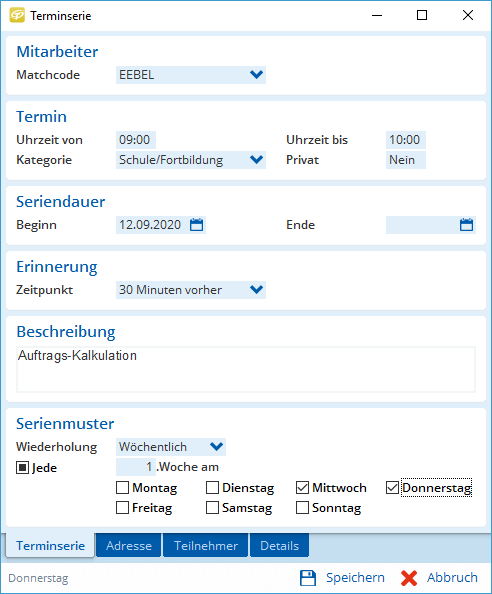Open calendar picker for Ende date
This screenshot has width=492, height=594.
466,225
